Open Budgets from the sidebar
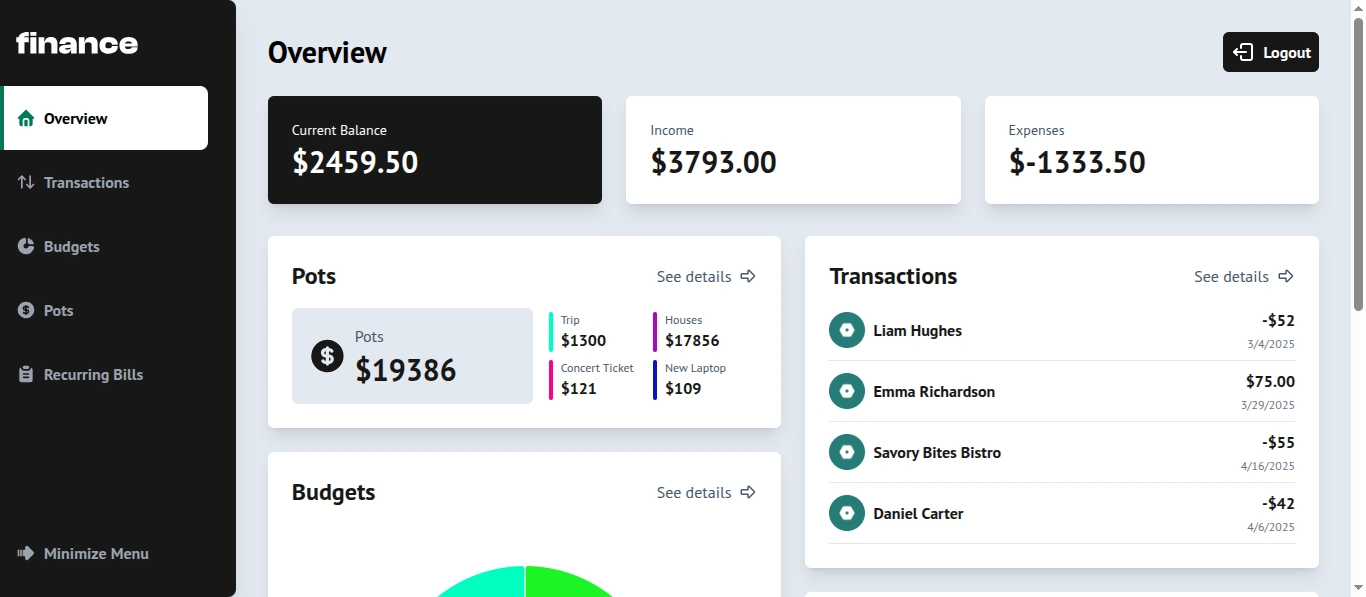Screen dimensions: 1366x597 click(104, 246)
